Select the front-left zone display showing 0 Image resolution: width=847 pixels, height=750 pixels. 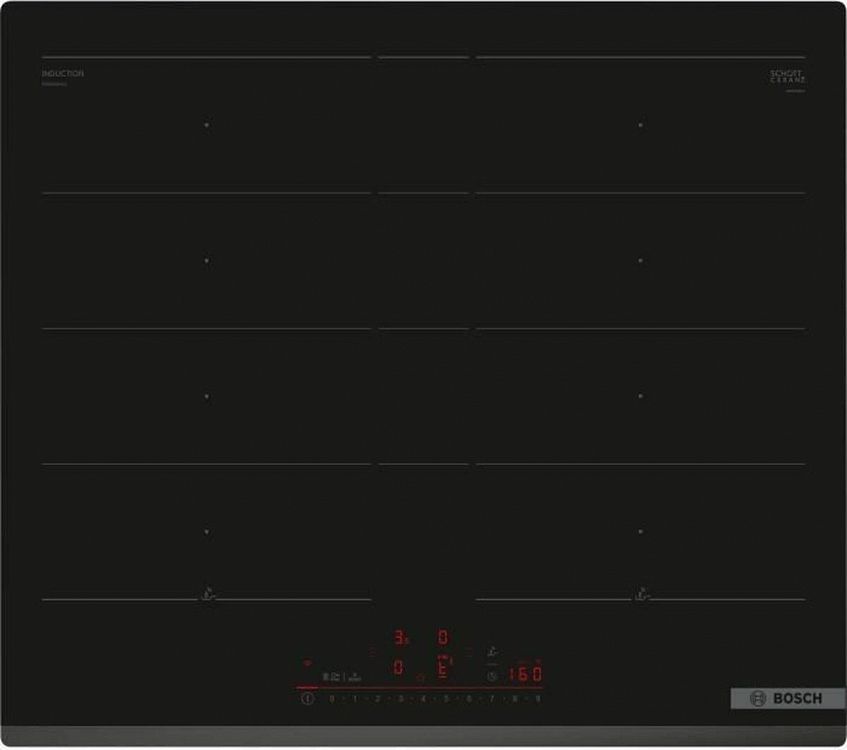tap(399, 668)
